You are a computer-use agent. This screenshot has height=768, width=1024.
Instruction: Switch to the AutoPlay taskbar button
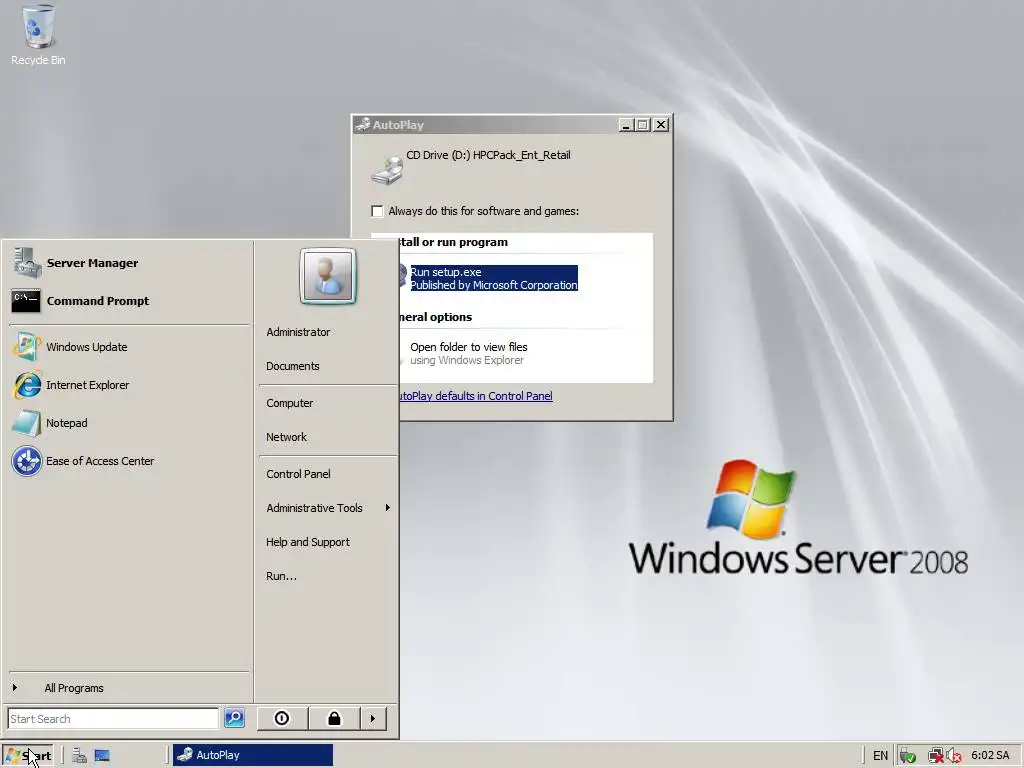coord(253,755)
